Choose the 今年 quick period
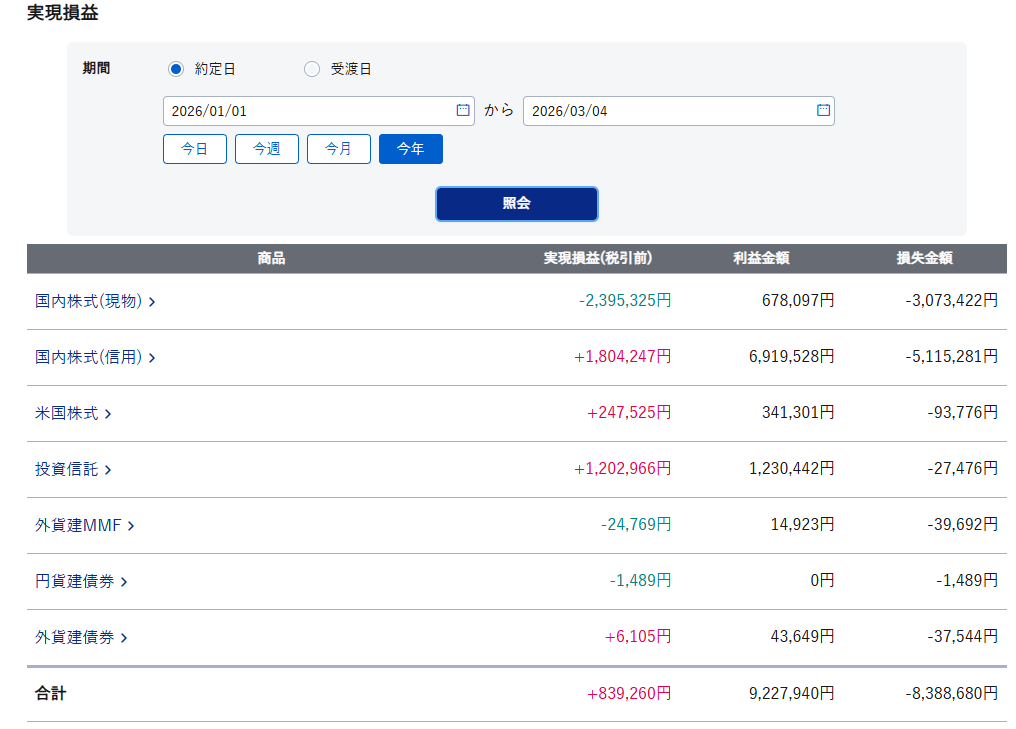 (410, 149)
